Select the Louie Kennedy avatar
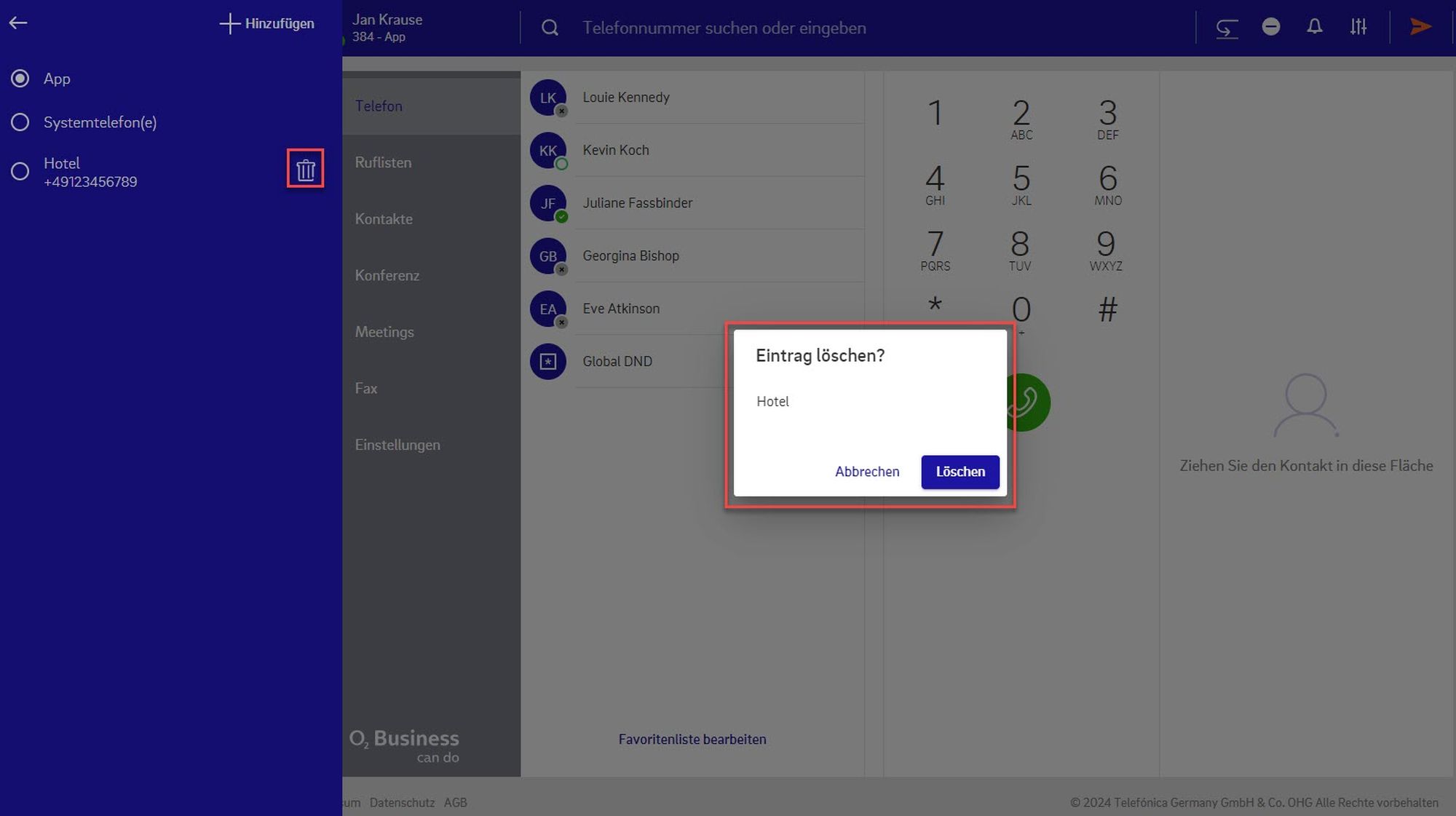 click(x=548, y=98)
